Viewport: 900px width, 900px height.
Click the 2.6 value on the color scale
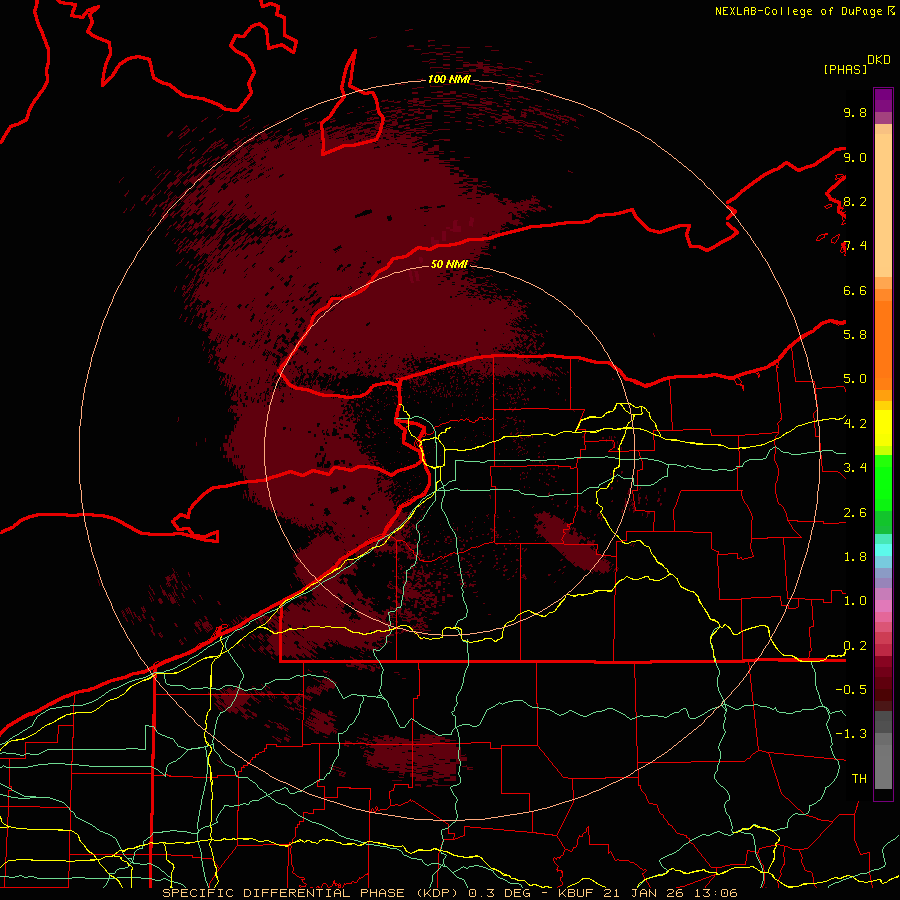(855, 513)
